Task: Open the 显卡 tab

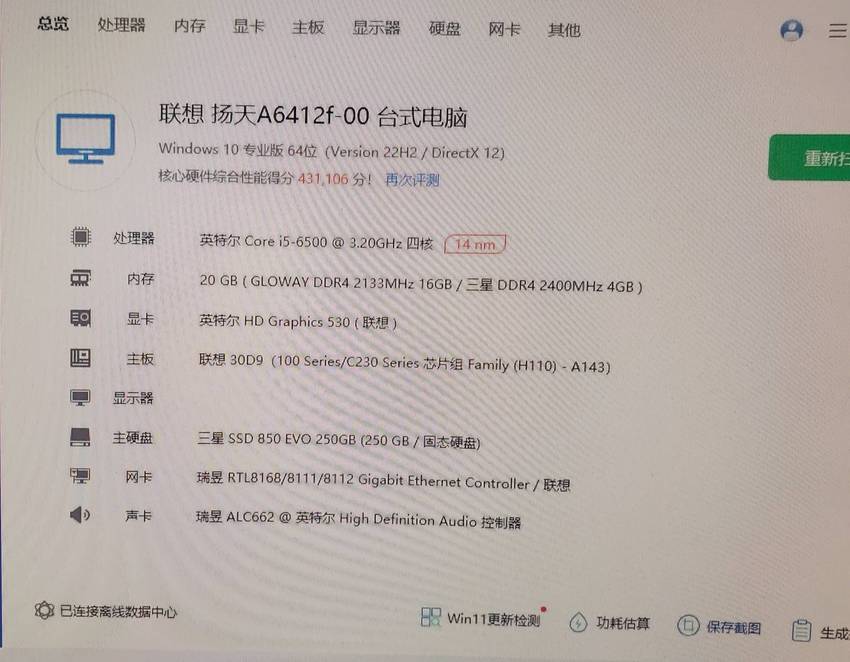Action: pyautogui.click(x=248, y=26)
